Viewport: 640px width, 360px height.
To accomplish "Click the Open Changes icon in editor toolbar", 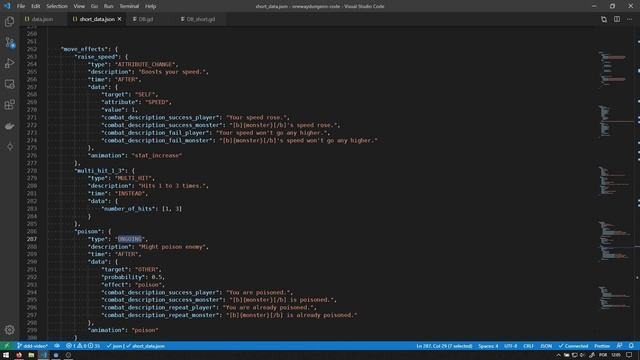I will click(x=604, y=19).
